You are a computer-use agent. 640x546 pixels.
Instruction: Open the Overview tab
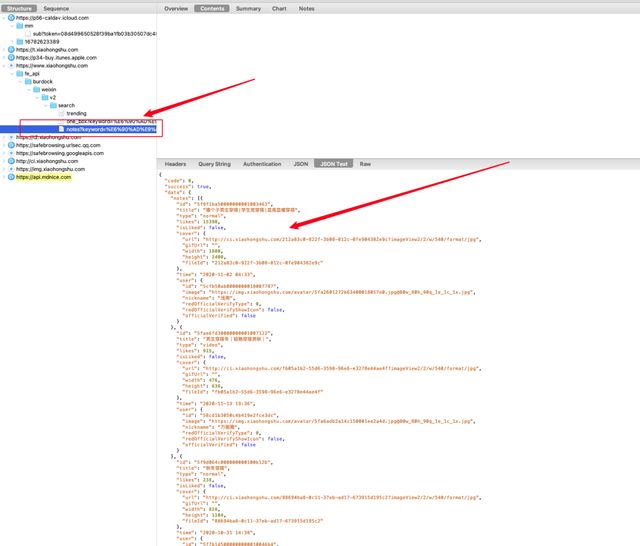click(176, 9)
